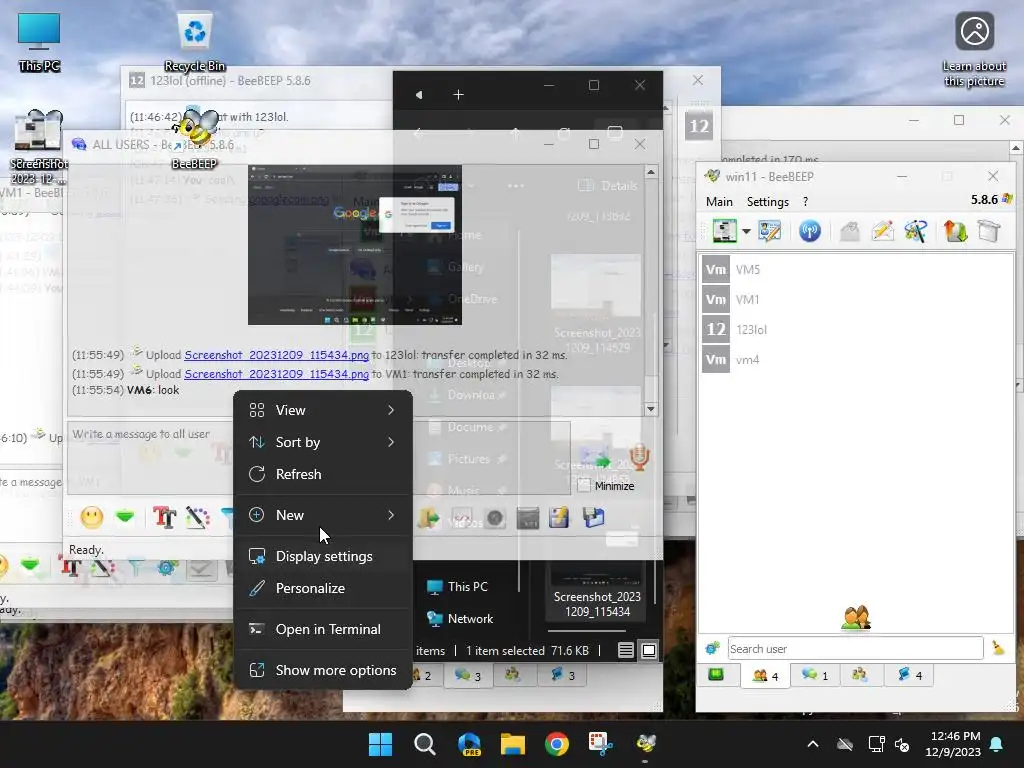Click the gear icon left of Search user
Viewport: 1024px width, 768px height.
[x=712, y=648]
